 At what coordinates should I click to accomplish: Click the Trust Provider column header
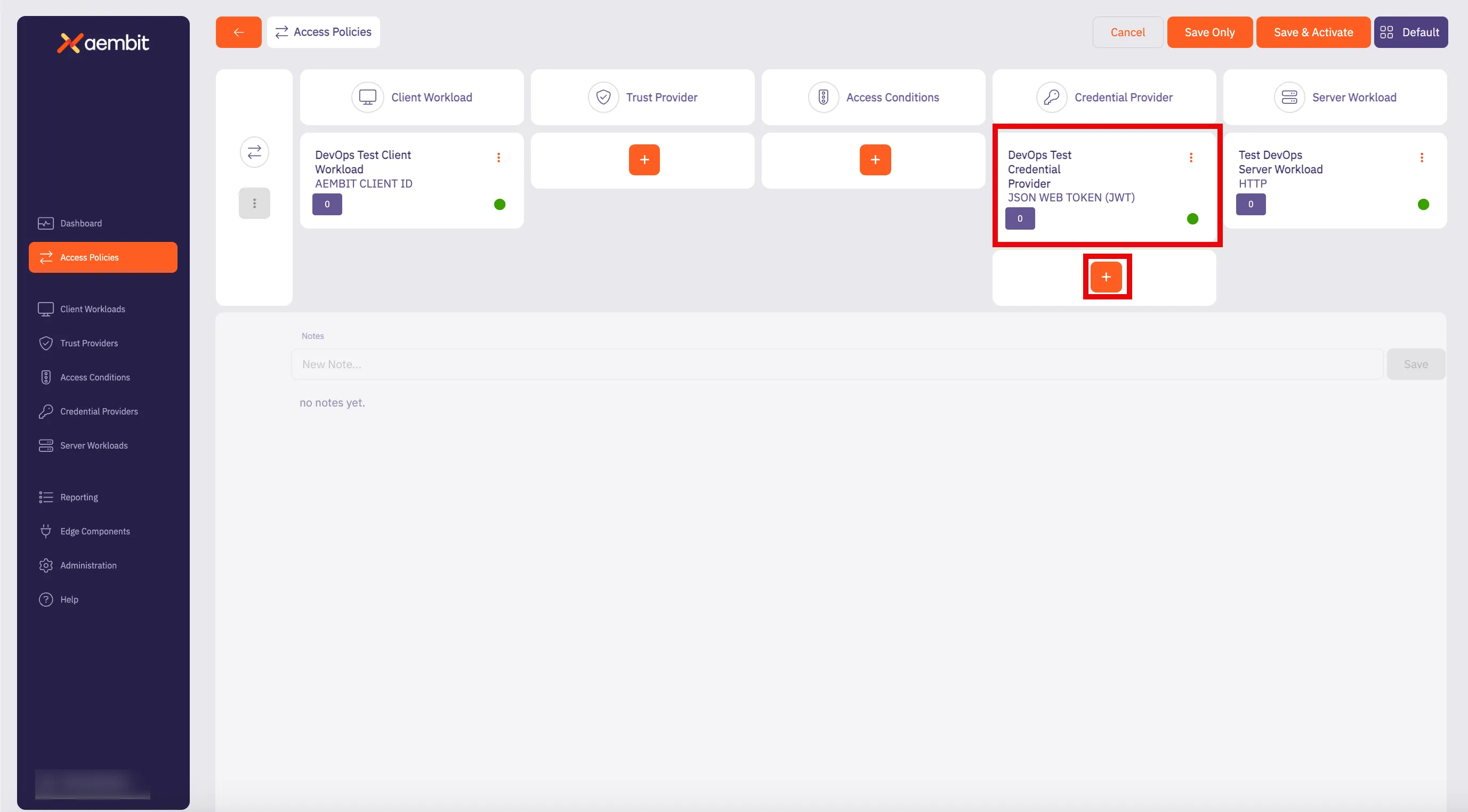pos(642,98)
